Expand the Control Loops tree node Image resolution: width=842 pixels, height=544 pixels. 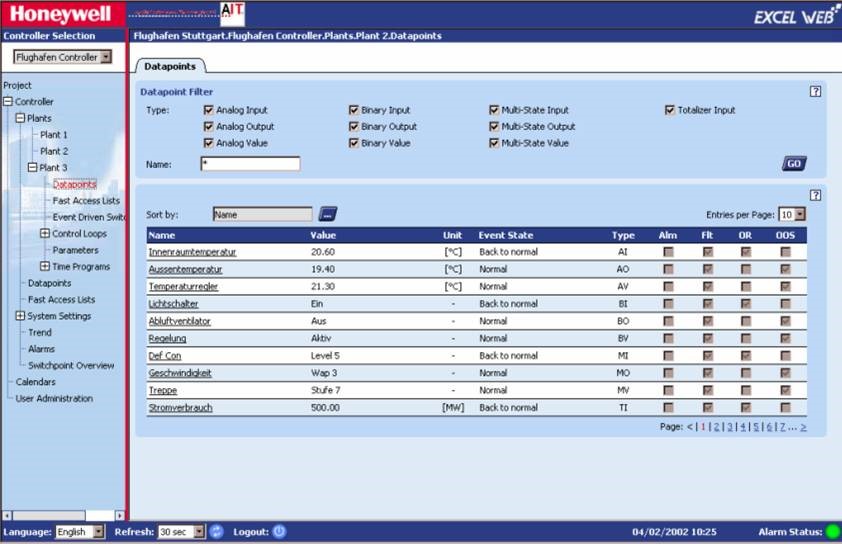tap(45, 234)
